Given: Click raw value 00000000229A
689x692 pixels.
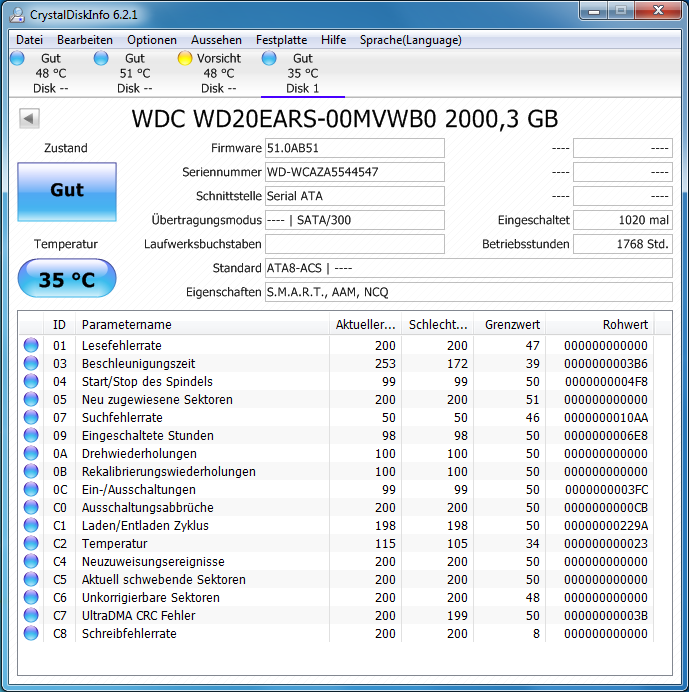Looking at the screenshot, I should 606,526.
